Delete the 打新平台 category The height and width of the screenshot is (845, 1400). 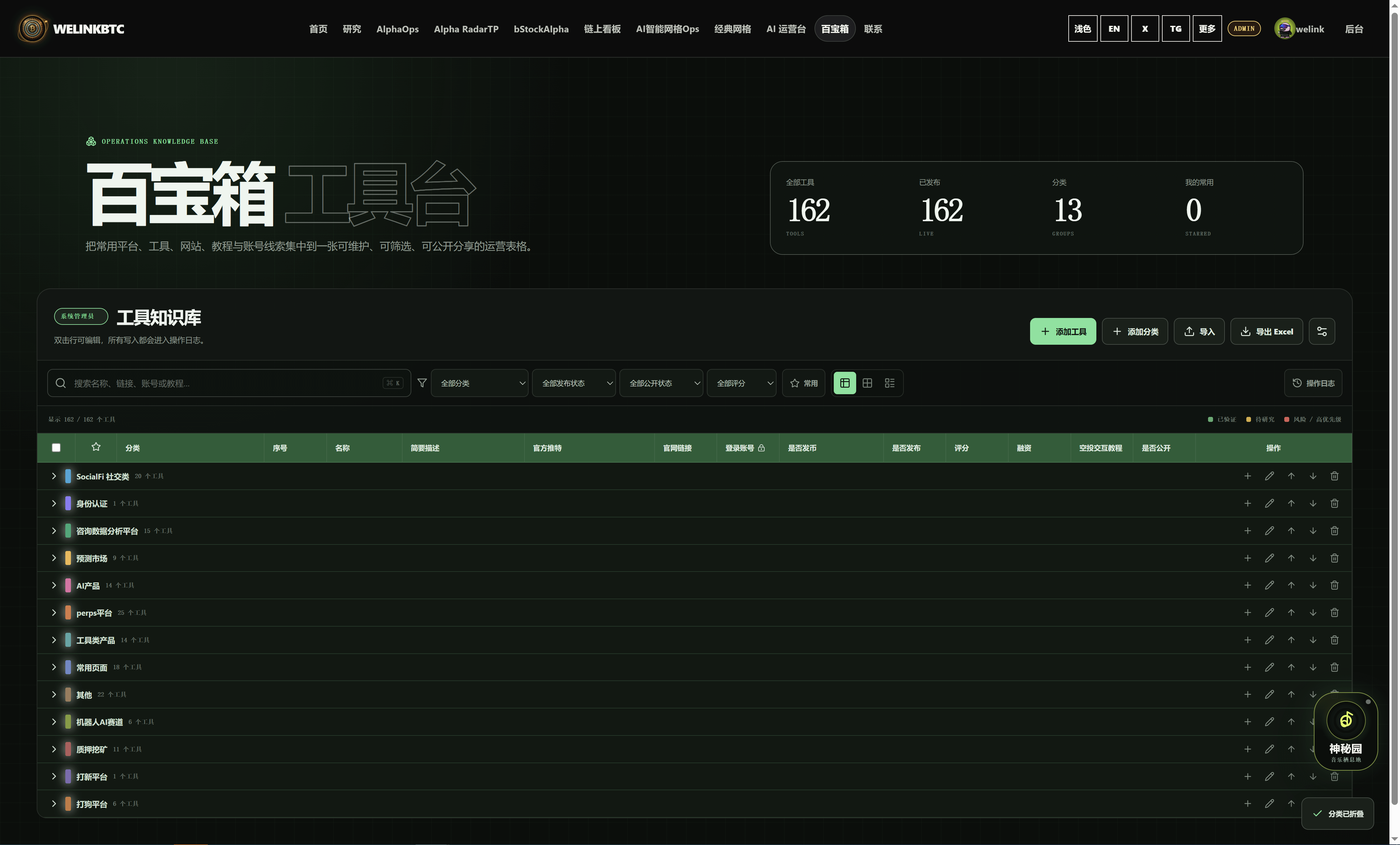(x=1335, y=776)
